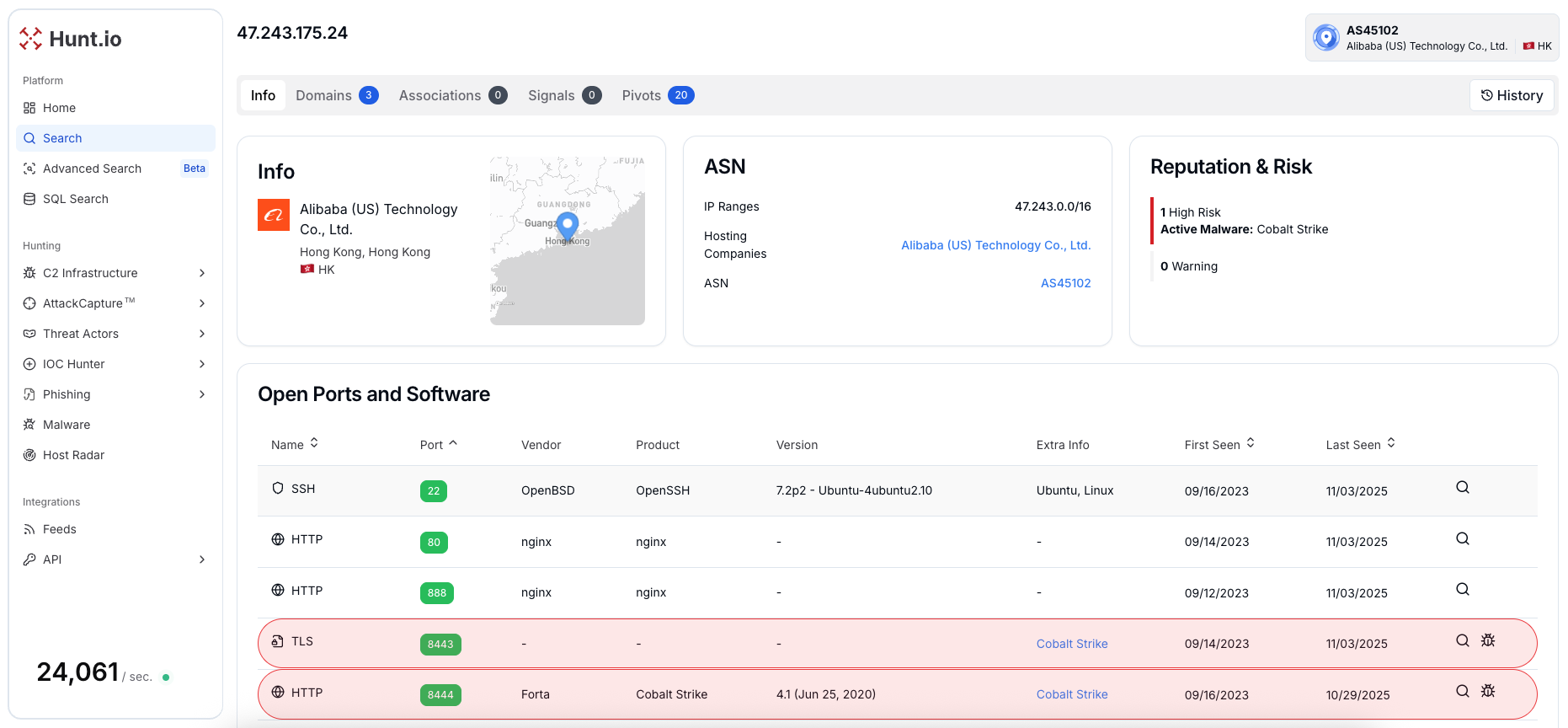Open Host Radar in sidebar

click(x=73, y=455)
